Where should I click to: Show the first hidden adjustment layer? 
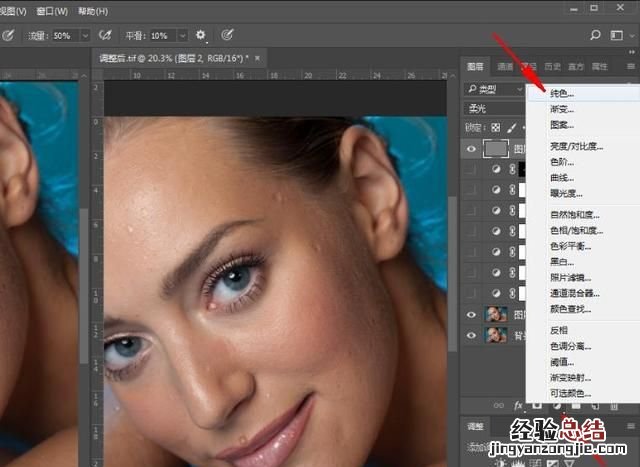(x=472, y=170)
